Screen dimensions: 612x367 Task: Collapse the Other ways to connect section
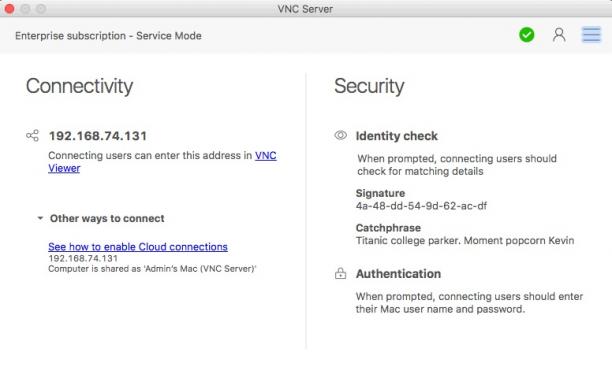[x=40, y=218]
